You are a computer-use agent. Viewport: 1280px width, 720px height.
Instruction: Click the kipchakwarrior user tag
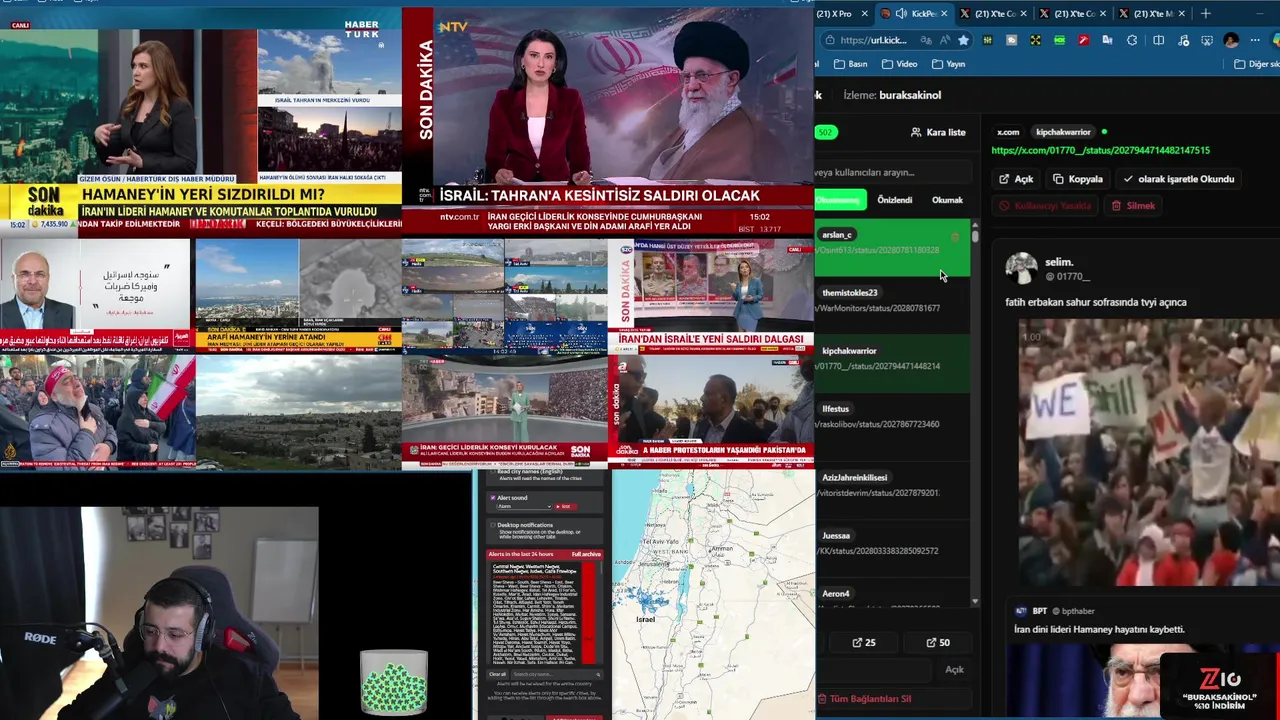pyautogui.click(x=1063, y=132)
